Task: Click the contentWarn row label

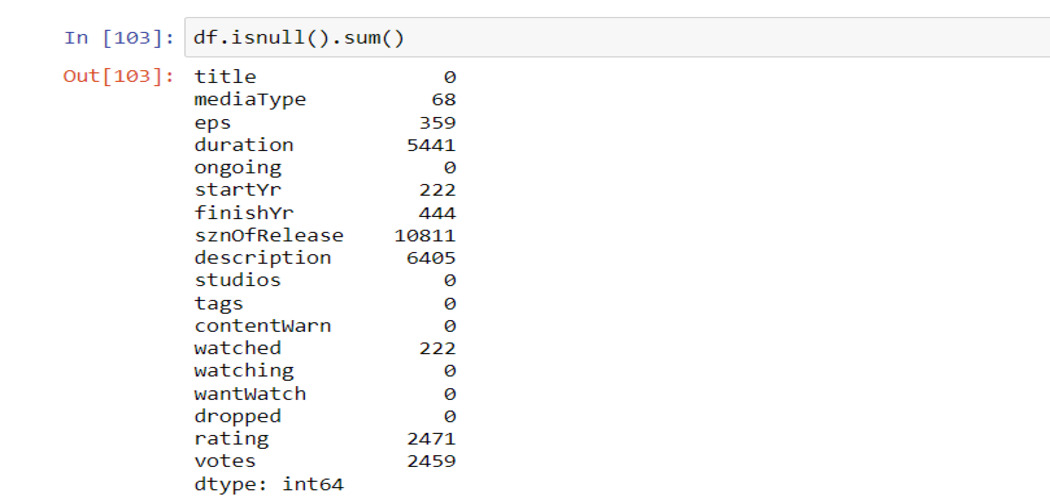Action: coord(262,326)
